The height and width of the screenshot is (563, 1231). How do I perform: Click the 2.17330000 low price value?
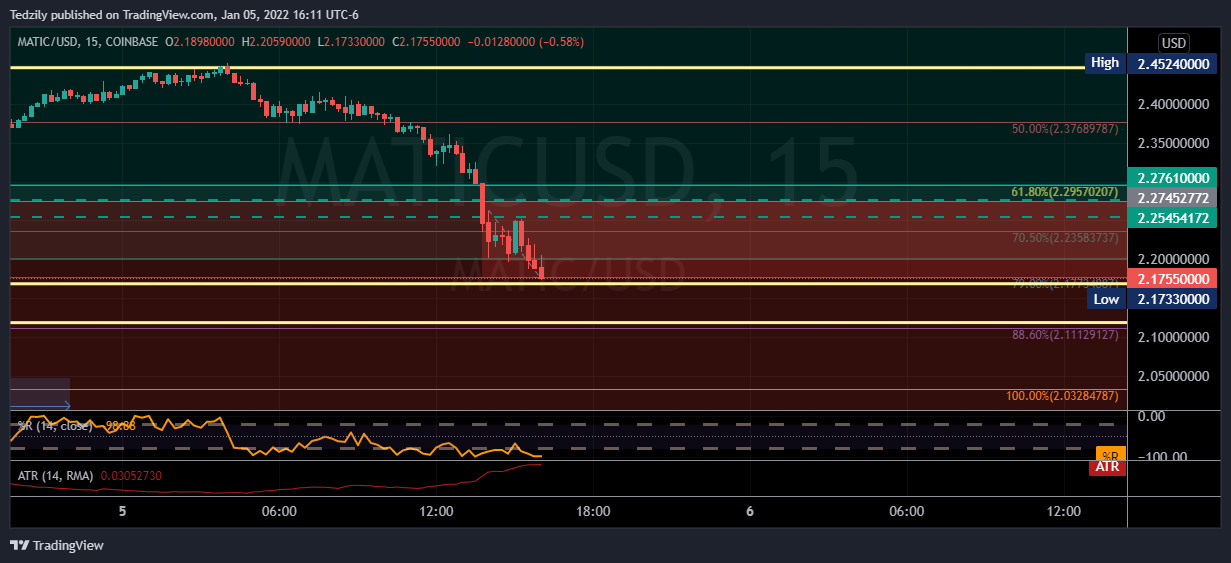pos(1173,299)
